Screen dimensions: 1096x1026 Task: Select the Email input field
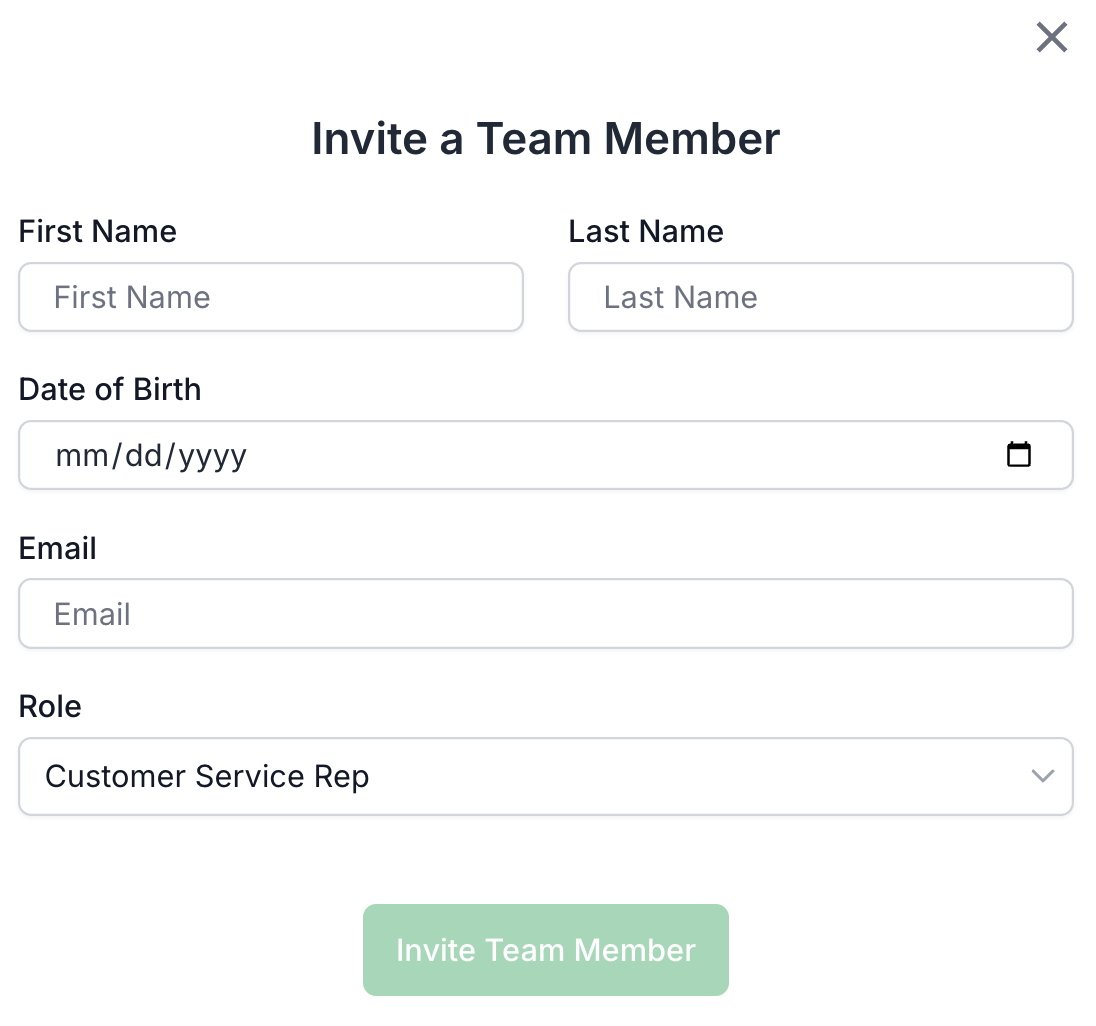545,613
